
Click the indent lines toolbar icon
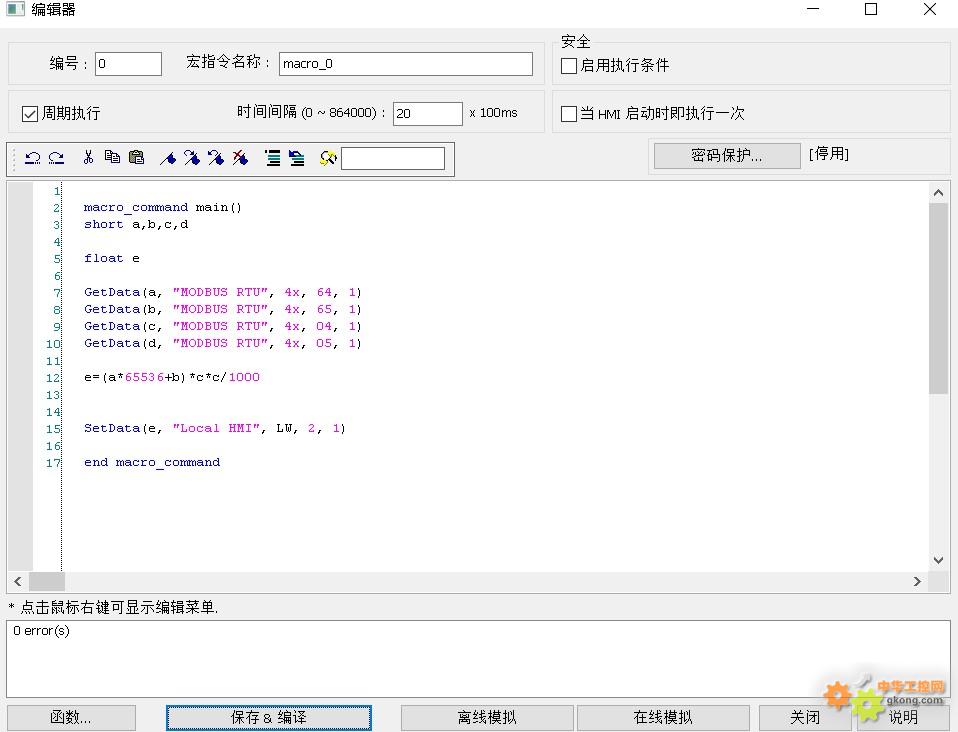pos(272,158)
